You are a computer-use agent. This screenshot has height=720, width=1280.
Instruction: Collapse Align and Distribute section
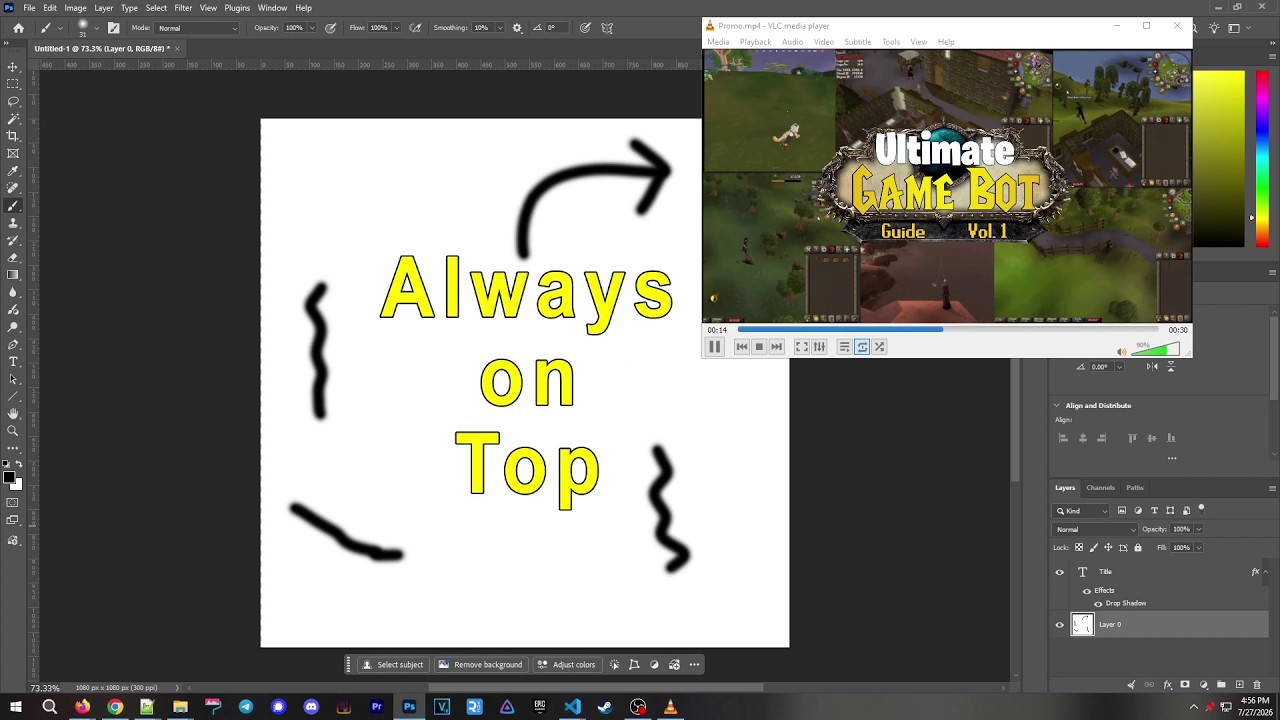(1057, 405)
